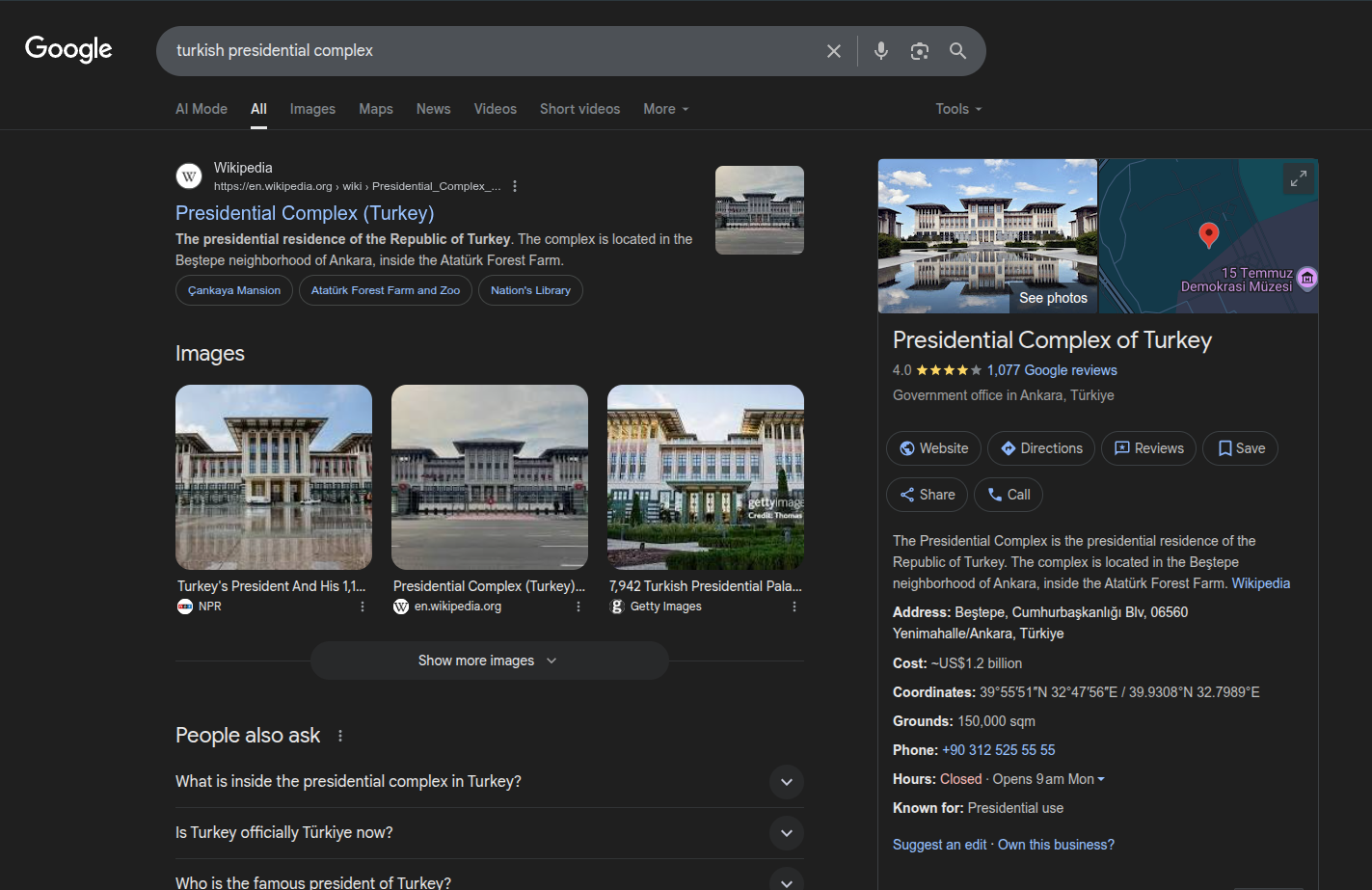Click the Directions button

click(x=1041, y=448)
